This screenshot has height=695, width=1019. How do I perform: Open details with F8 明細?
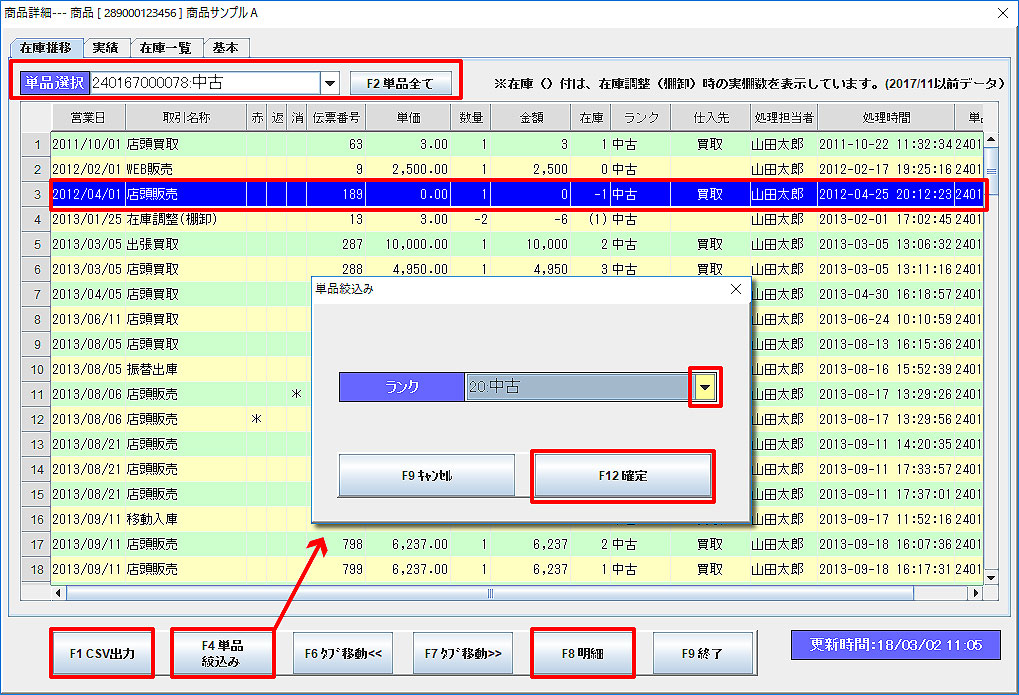[x=582, y=653]
